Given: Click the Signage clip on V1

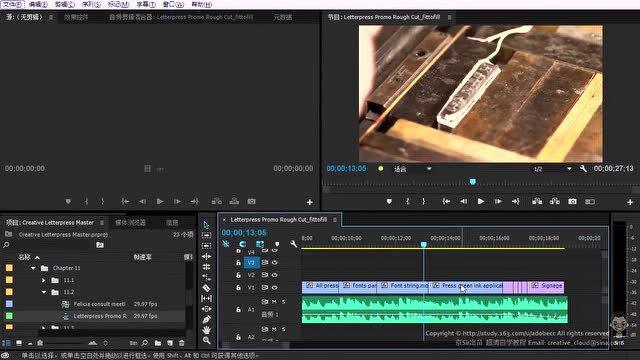Looking at the screenshot, I should 547,286.
